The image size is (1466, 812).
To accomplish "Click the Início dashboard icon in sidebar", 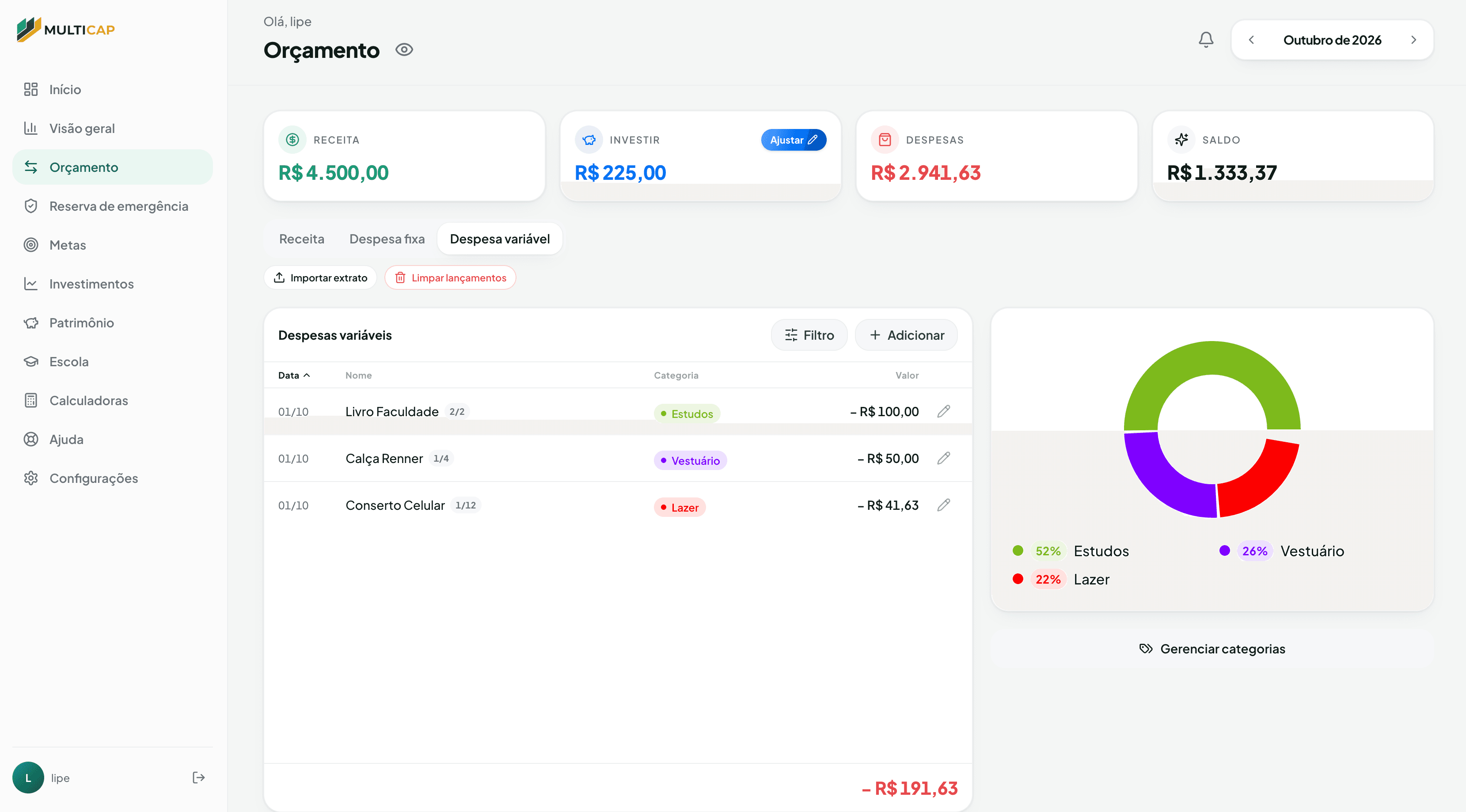I will 31,89.
